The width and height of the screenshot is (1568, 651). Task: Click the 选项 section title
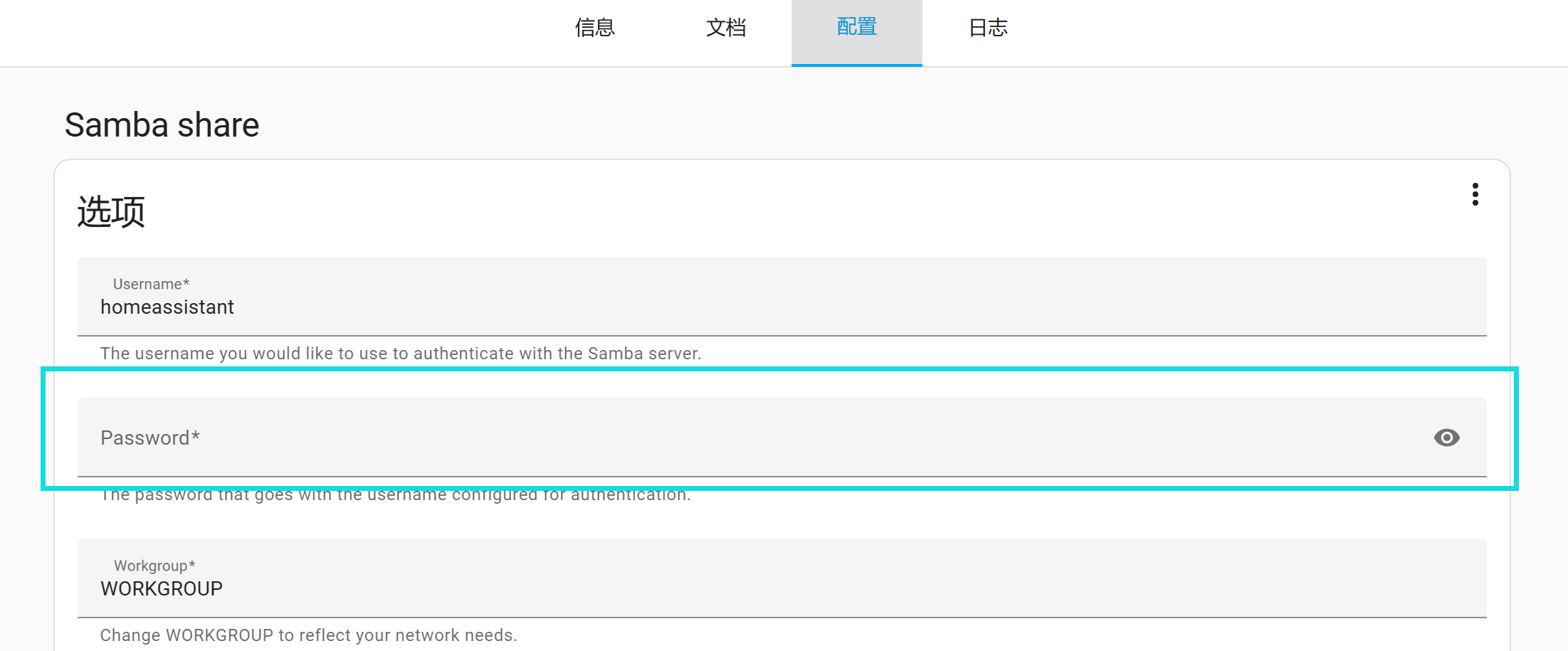tap(111, 212)
